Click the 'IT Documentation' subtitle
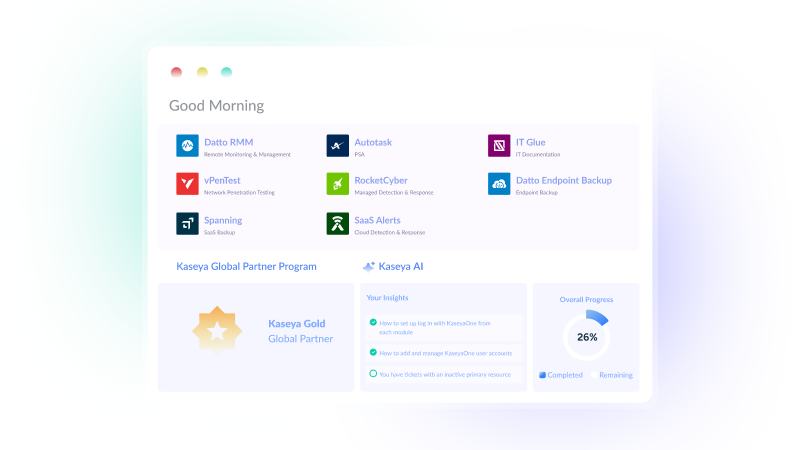This screenshot has height=450, width=800. (x=538, y=155)
